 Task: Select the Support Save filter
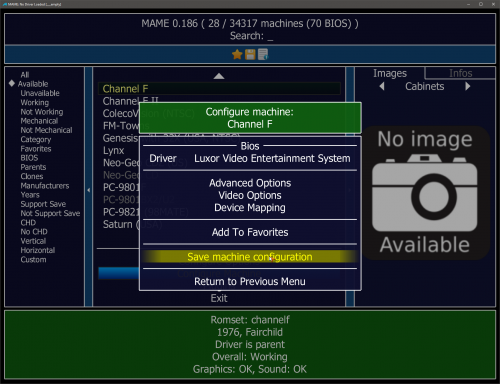tap(43, 204)
